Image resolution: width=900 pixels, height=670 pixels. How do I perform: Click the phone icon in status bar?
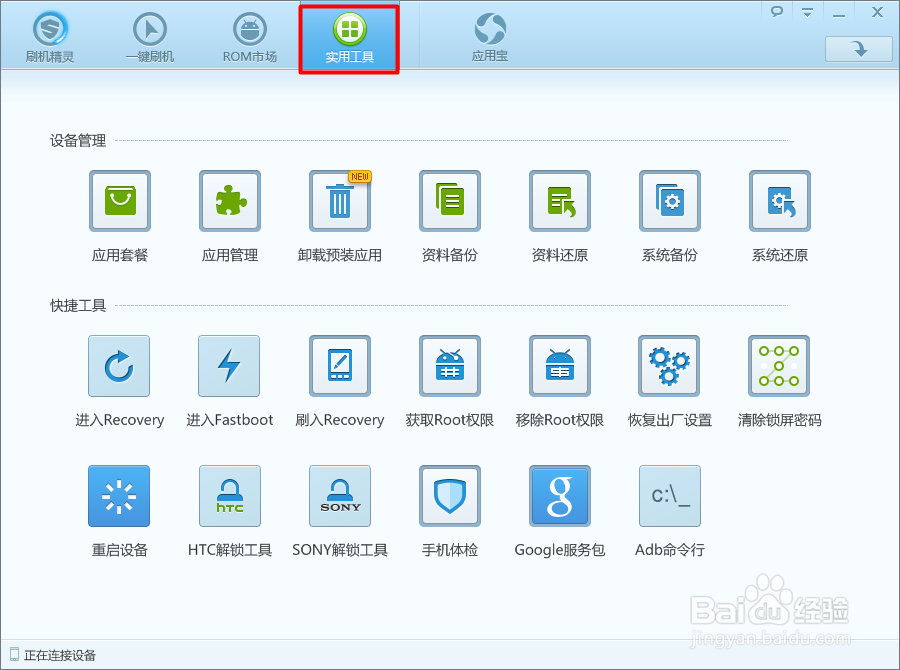[14, 654]
